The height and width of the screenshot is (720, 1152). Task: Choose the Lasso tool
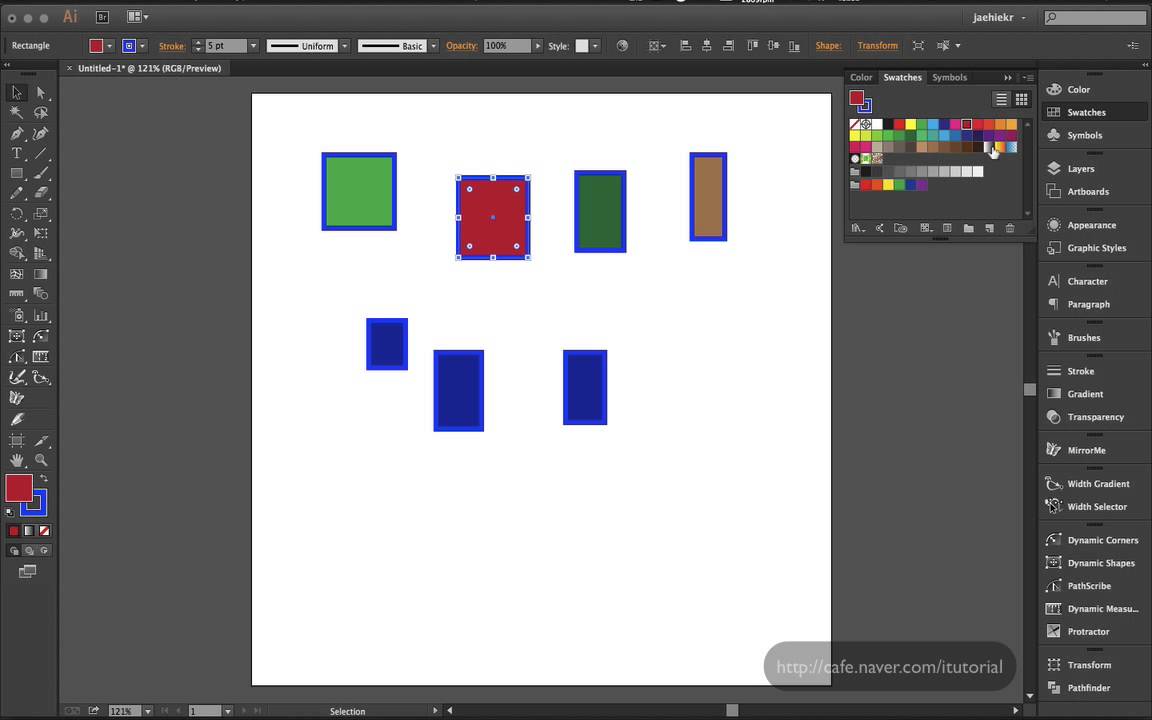pyautogui.click(x=40, y=112)
